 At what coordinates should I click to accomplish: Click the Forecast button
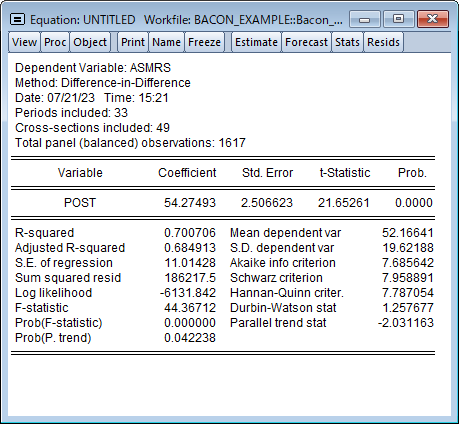(x=306, y=42)
